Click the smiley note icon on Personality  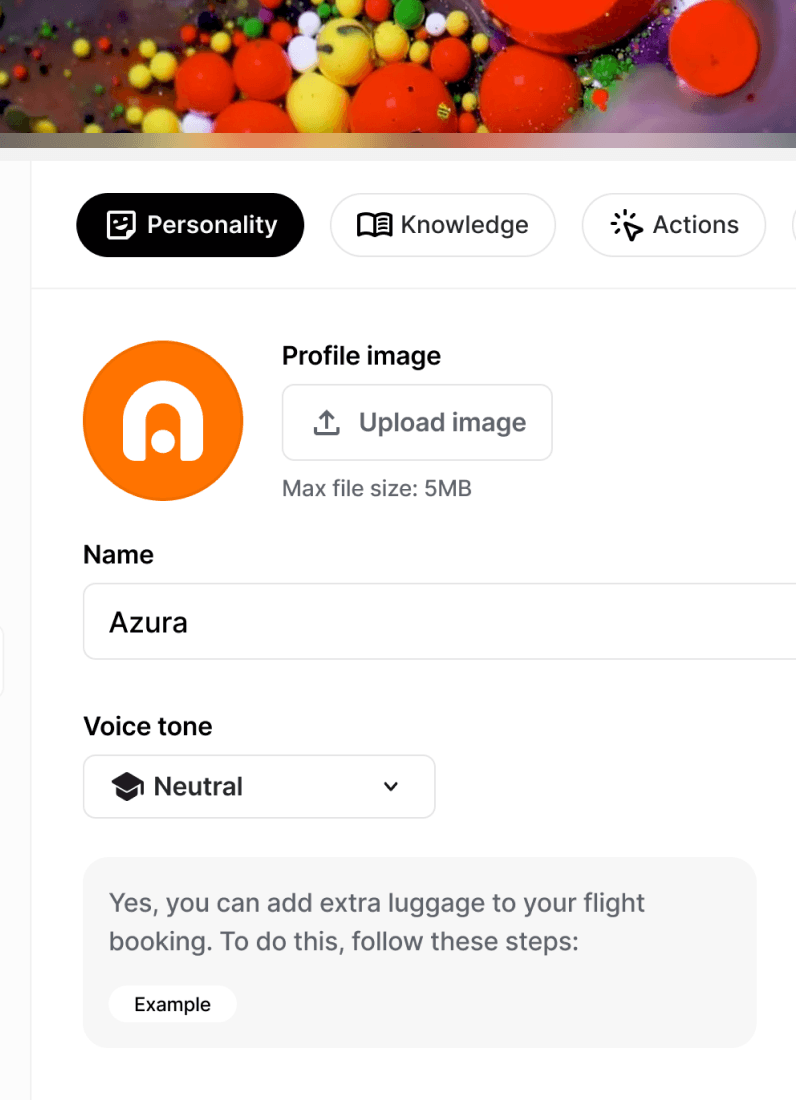[x=121, y=225]
